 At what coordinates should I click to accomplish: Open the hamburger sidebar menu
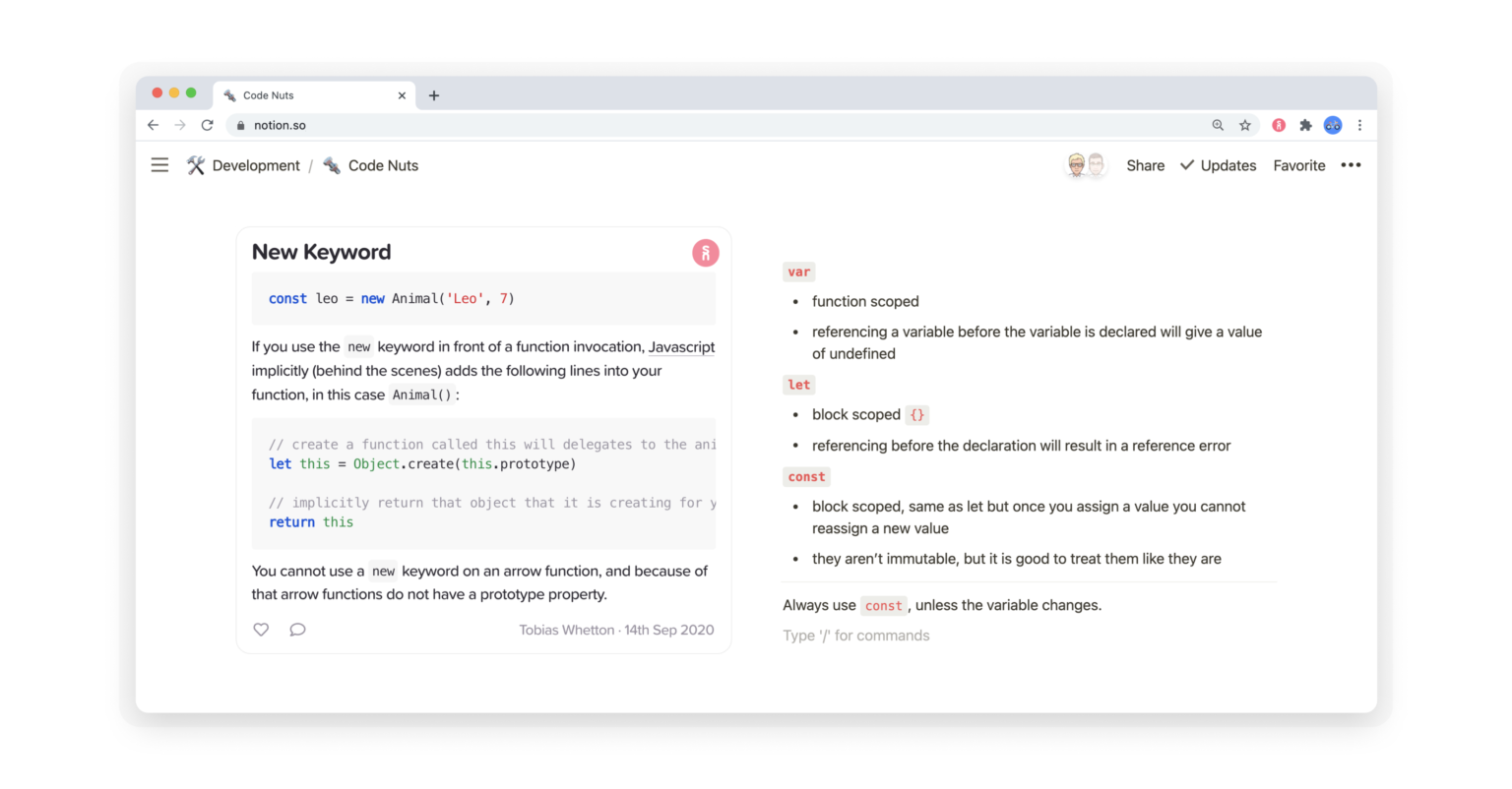[x=159, y=165]
